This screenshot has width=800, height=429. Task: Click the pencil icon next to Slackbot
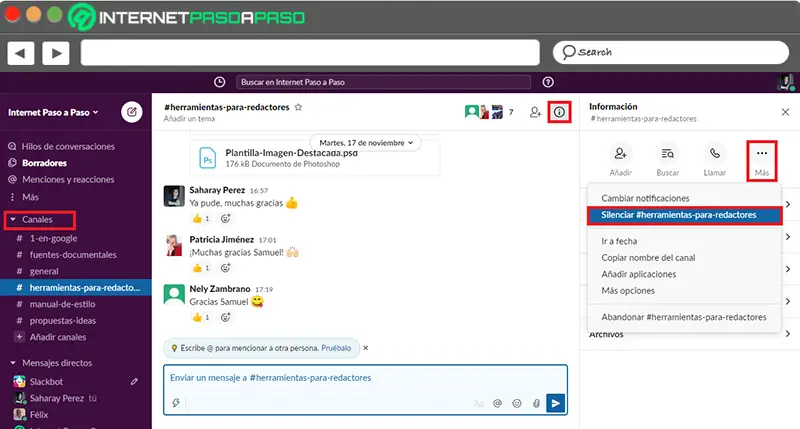(x=134, y=382)
